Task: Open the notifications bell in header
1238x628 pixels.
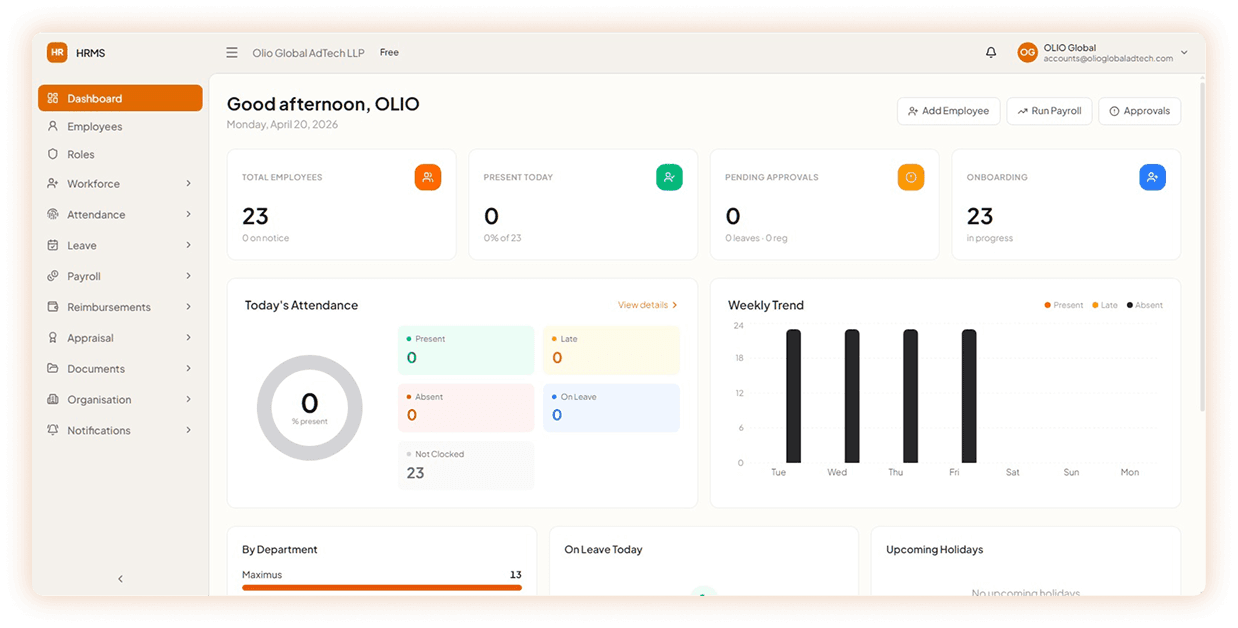Action: point(991,53)
